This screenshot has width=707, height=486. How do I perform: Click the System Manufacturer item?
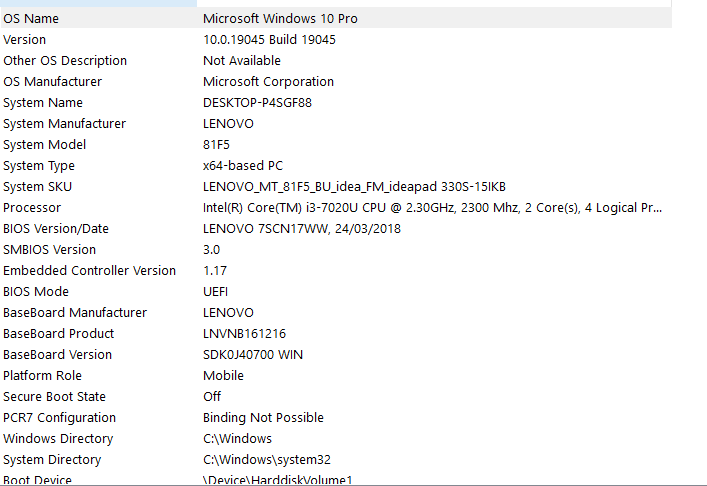pyautogui.click(x=64, y=124)
